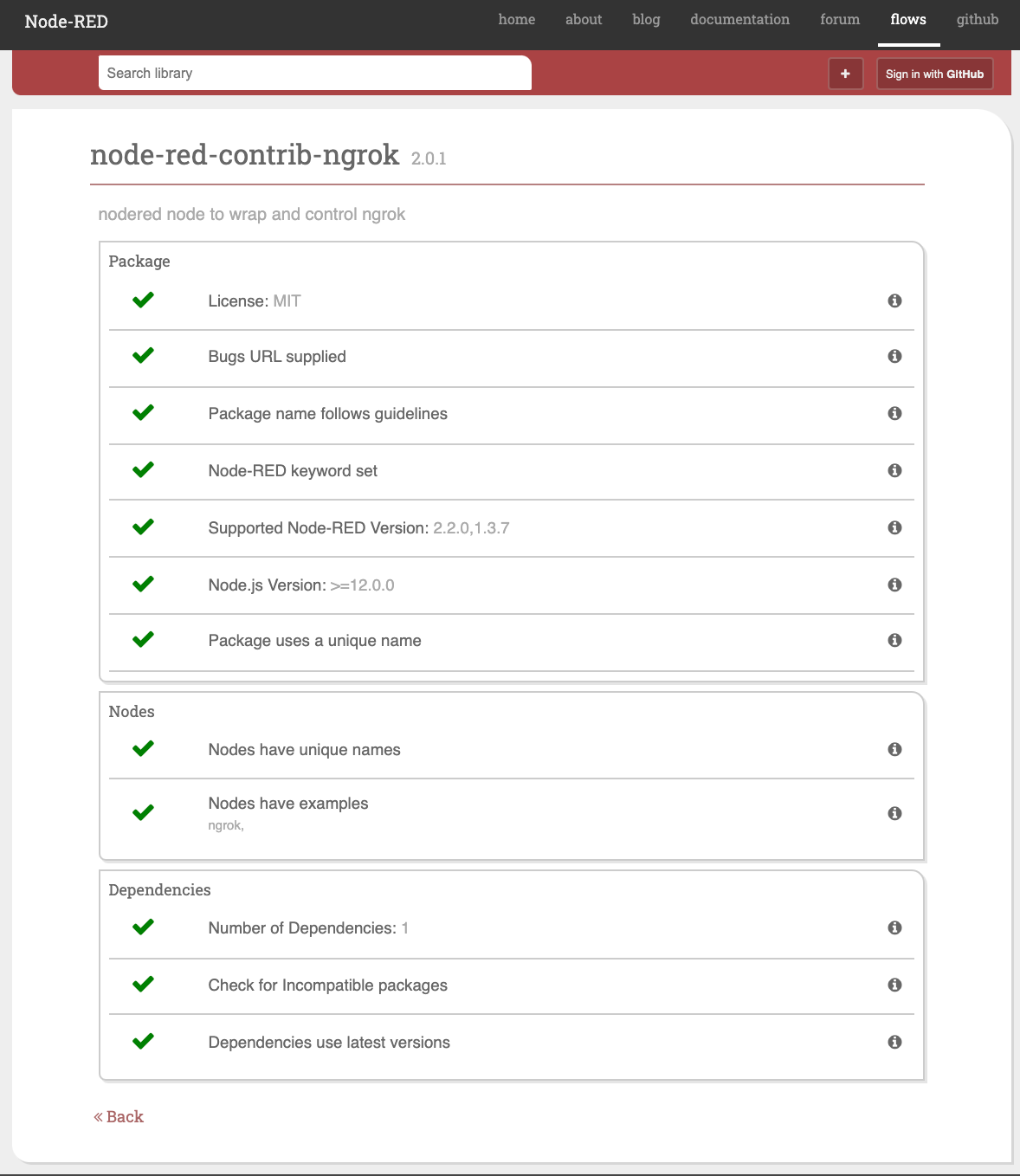This screenshot has height=1176, width=1020.
Task: Click the info icon for Bugs URL supplied
Action: click(x=894, y=356)
